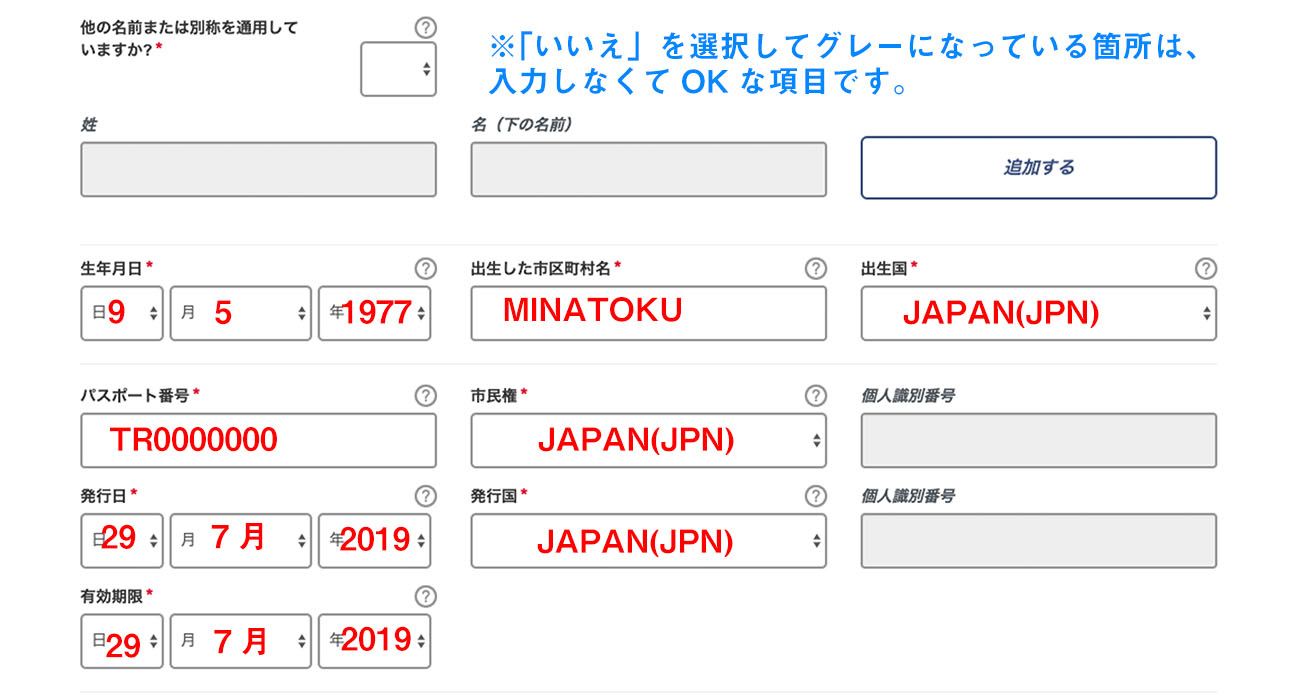The height and width of the screenshot is (700, 1300).
Task: Click the パスポート番号 input field
Action: coord(258,440)
